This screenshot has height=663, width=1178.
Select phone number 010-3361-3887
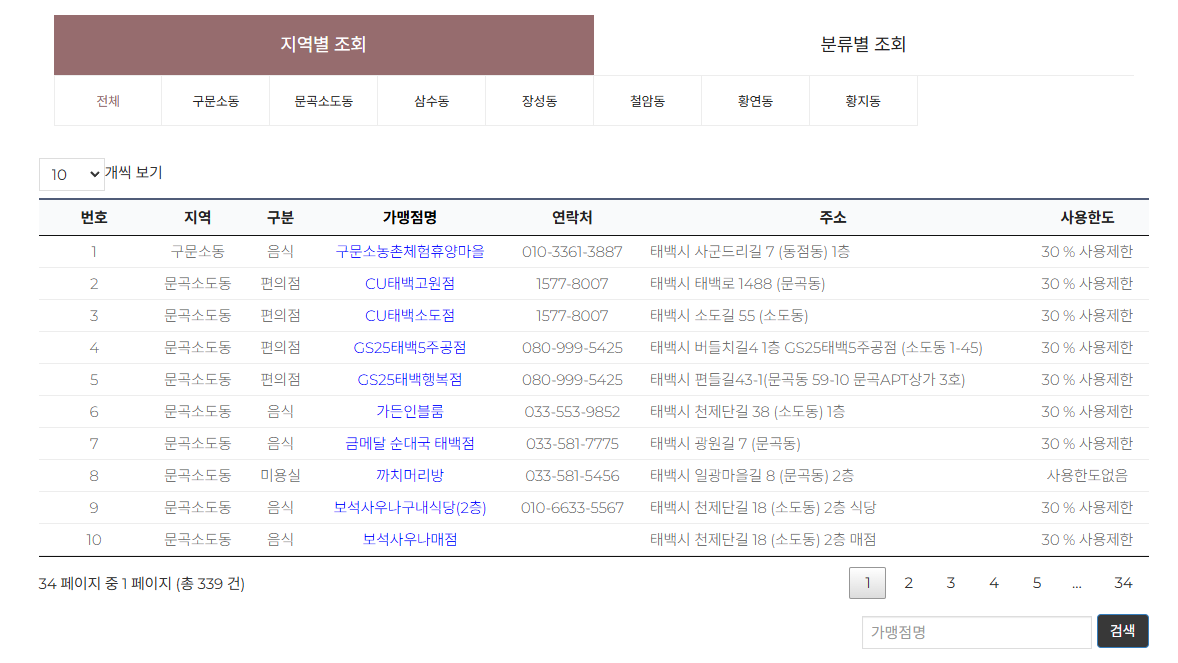pyautogui.click(x=572, y=252)
